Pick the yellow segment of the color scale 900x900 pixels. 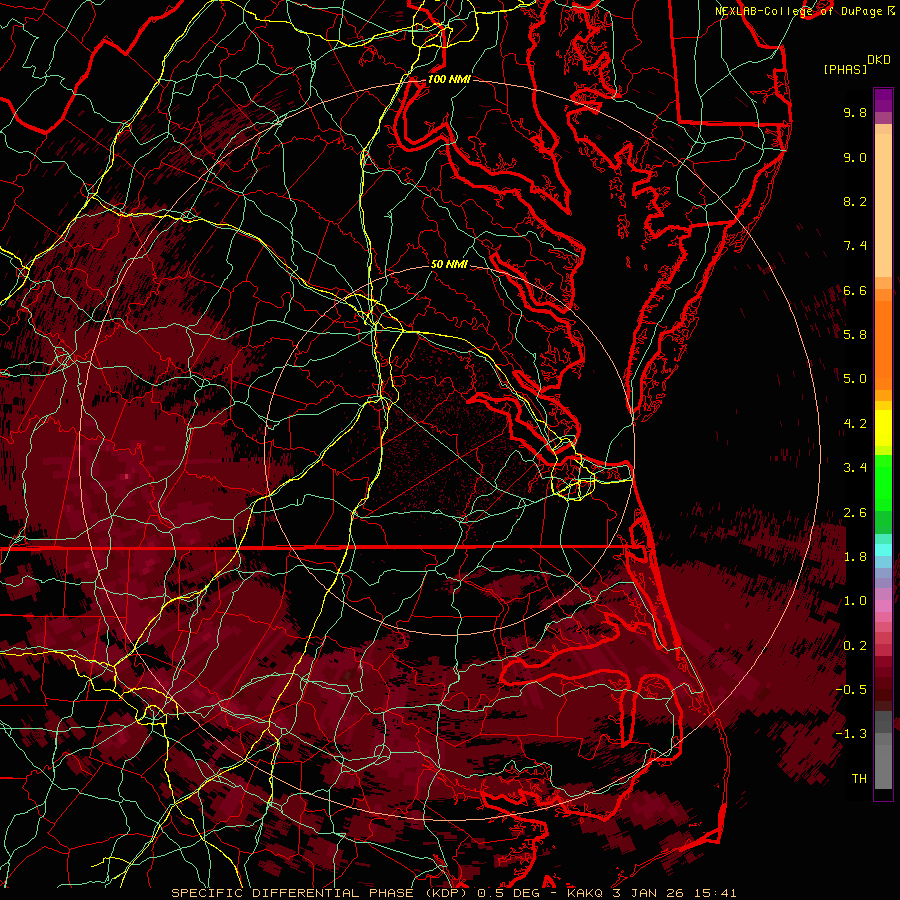click(883, 428)
